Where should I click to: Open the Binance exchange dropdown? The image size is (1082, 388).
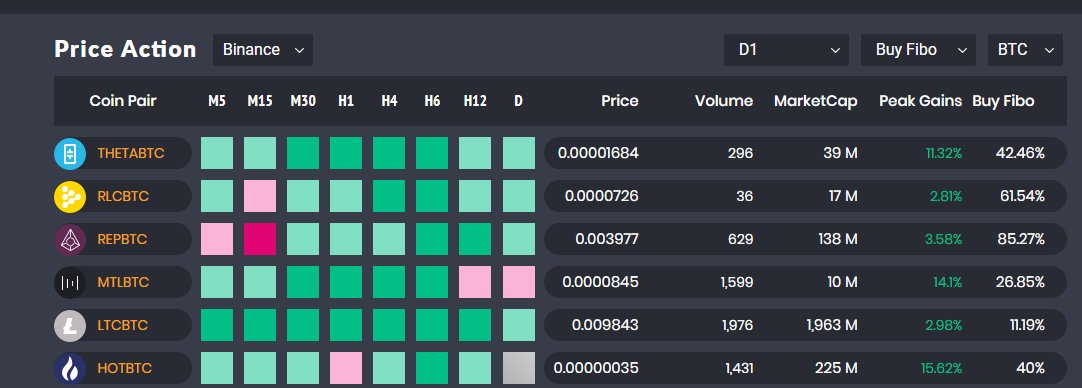[x=263, y=50]
